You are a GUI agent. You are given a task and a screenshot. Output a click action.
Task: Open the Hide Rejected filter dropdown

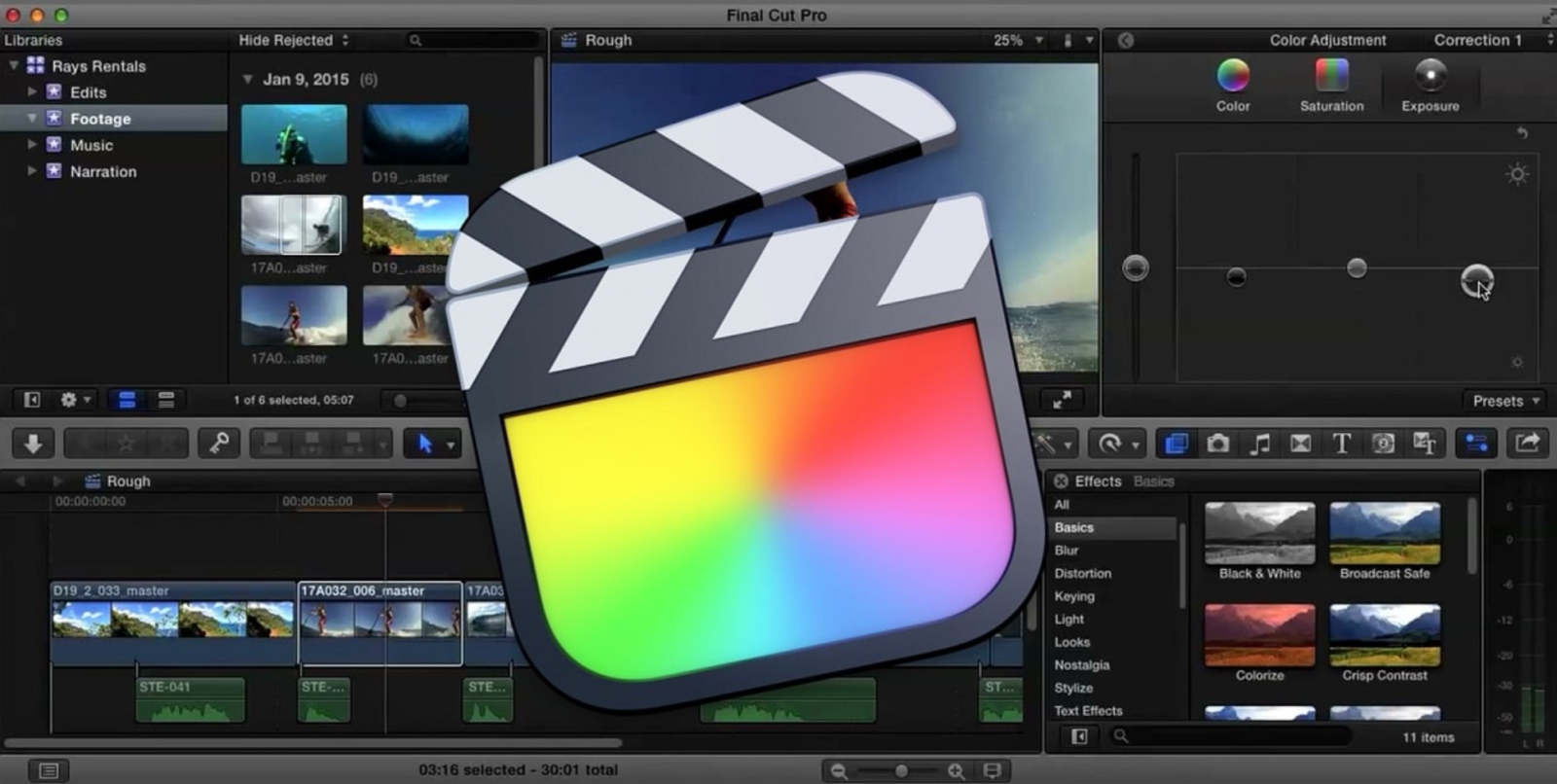coord(294,40)
